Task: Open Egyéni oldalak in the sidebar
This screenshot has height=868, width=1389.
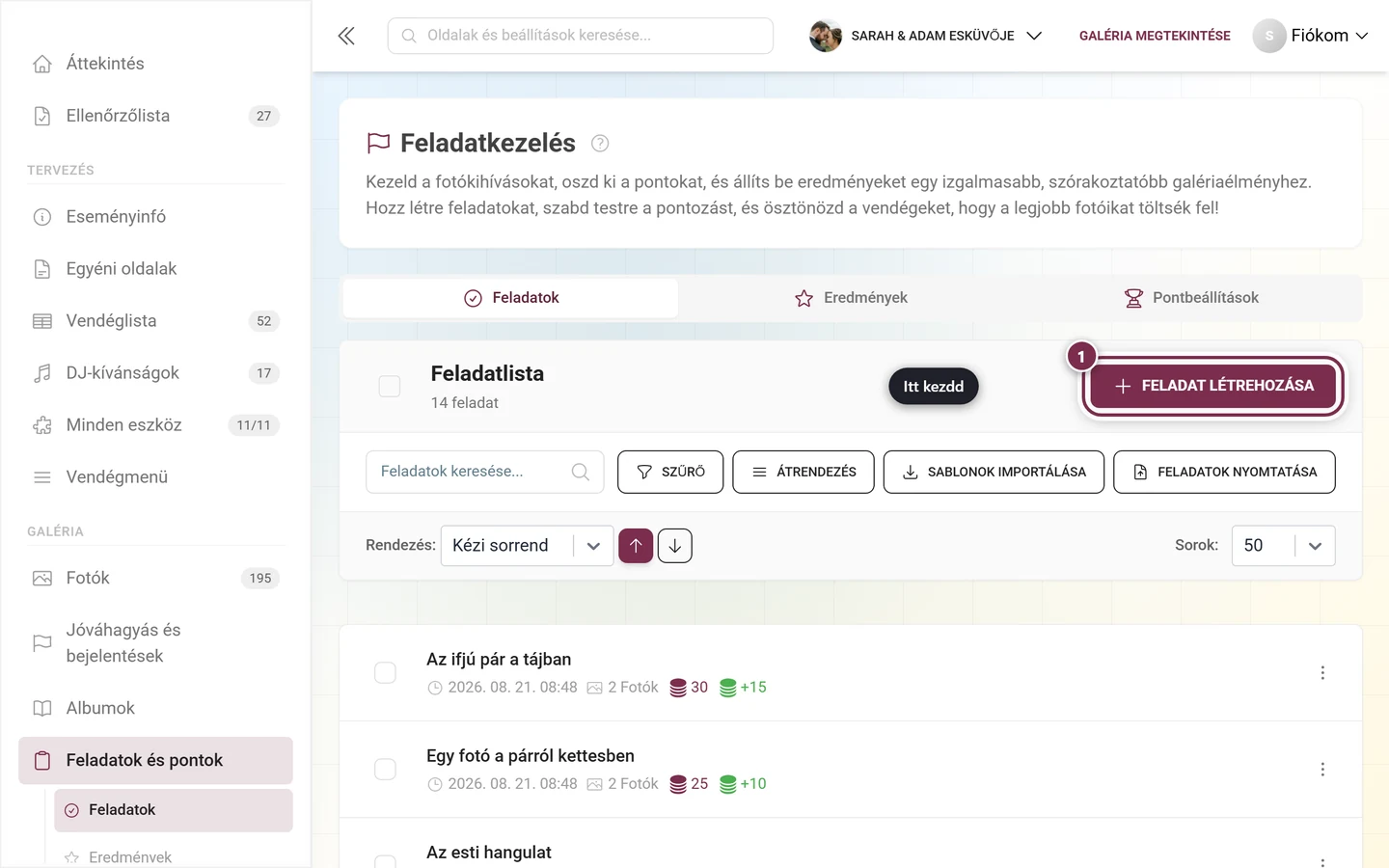Action: click(155, 269)
